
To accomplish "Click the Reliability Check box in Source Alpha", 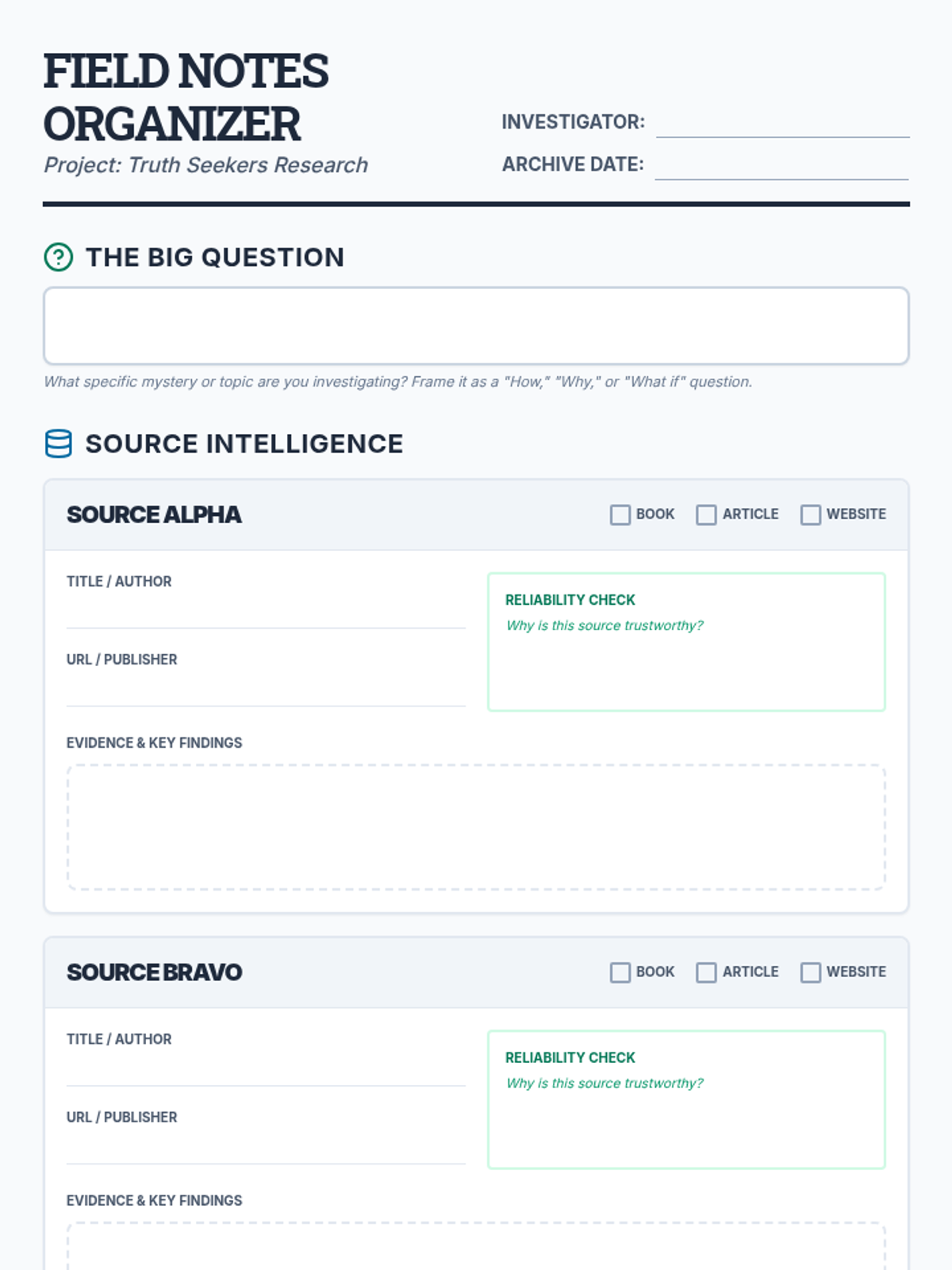I will coord(686,642).
